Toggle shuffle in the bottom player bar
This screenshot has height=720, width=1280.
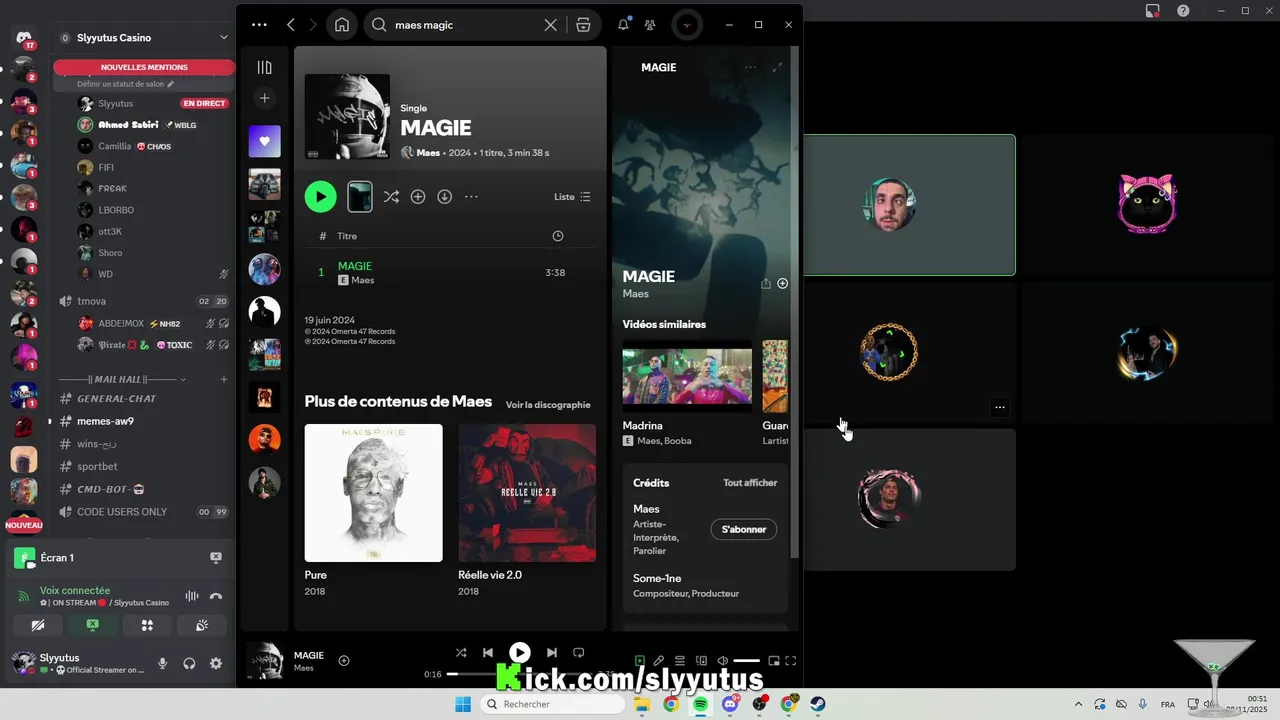point(461,653)
